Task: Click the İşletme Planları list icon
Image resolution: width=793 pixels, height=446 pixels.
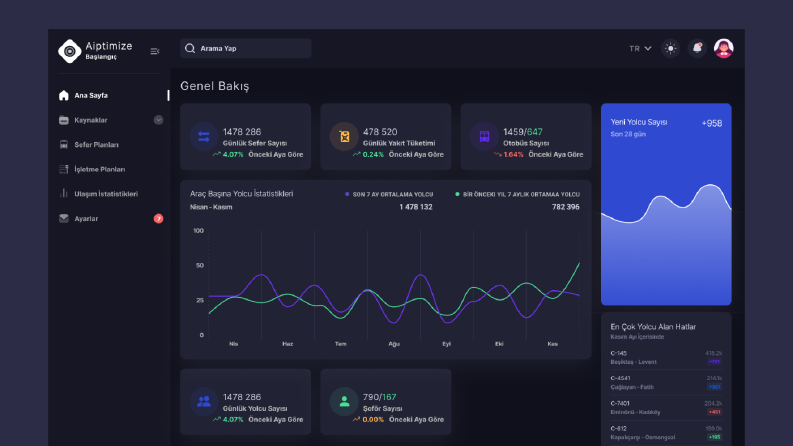Action: (x=64, y=169)
